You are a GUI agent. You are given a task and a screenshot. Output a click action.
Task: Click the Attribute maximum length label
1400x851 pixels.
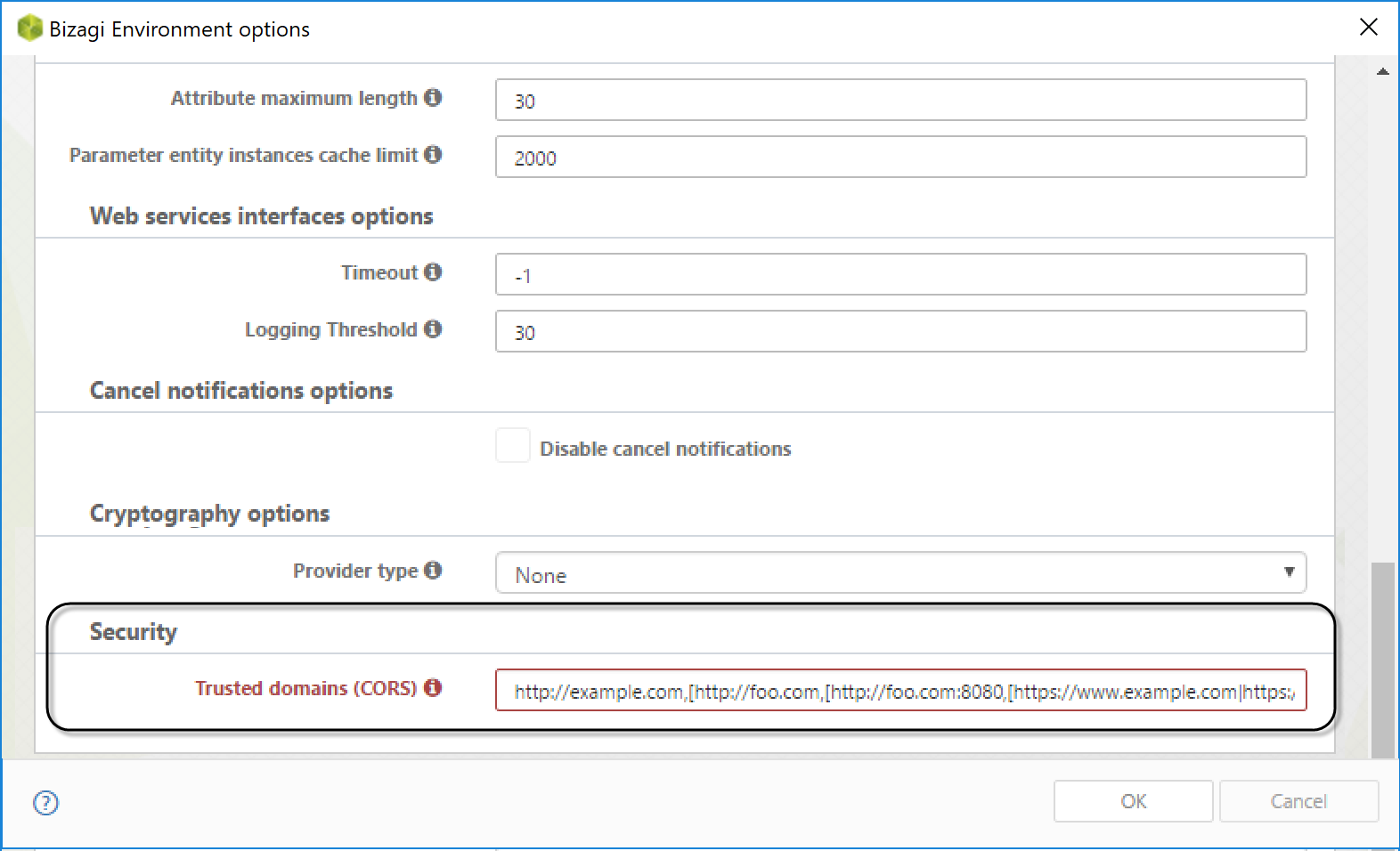[294, 98]
